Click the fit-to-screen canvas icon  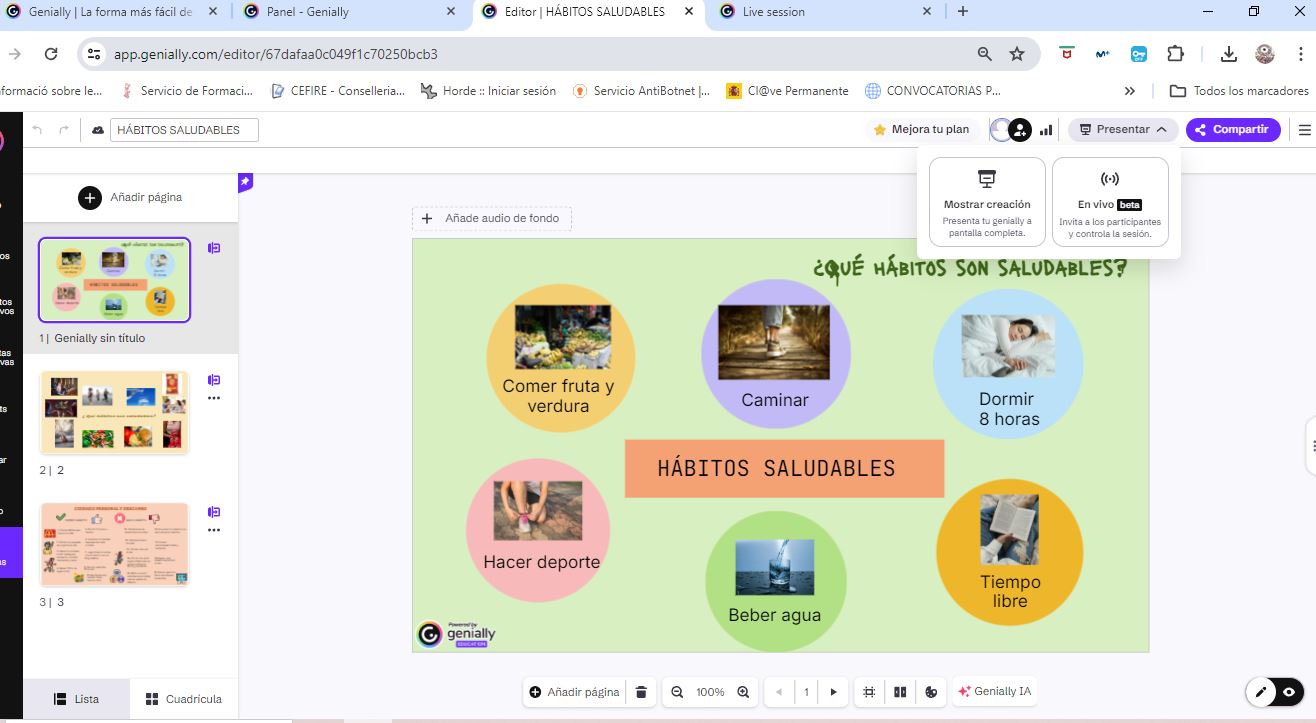(869, 692)
